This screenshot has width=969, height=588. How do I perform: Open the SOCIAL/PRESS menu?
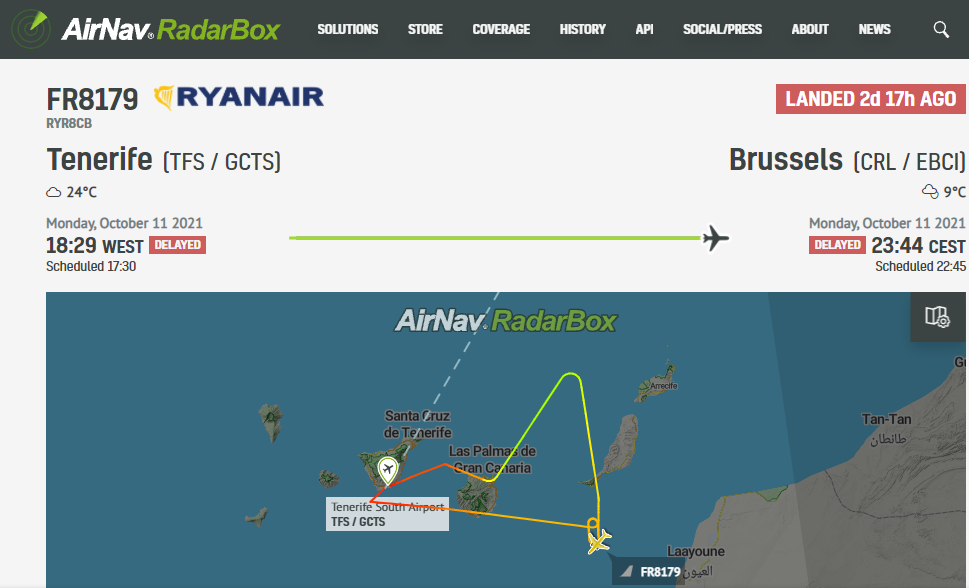click(x=722, y=30)
